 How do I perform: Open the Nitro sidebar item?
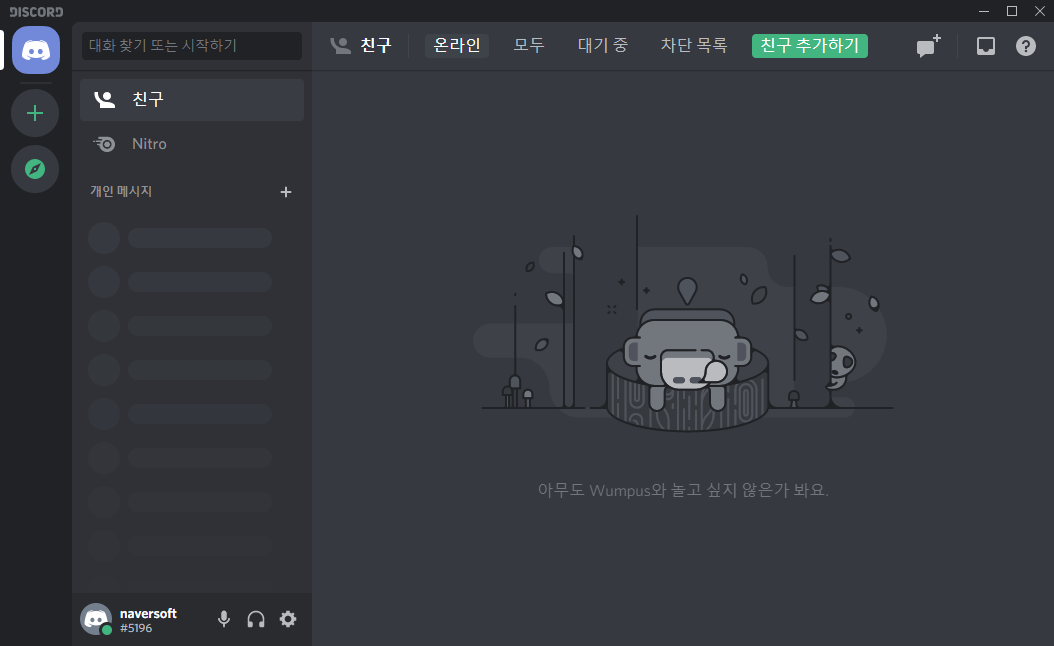point(192,144)
